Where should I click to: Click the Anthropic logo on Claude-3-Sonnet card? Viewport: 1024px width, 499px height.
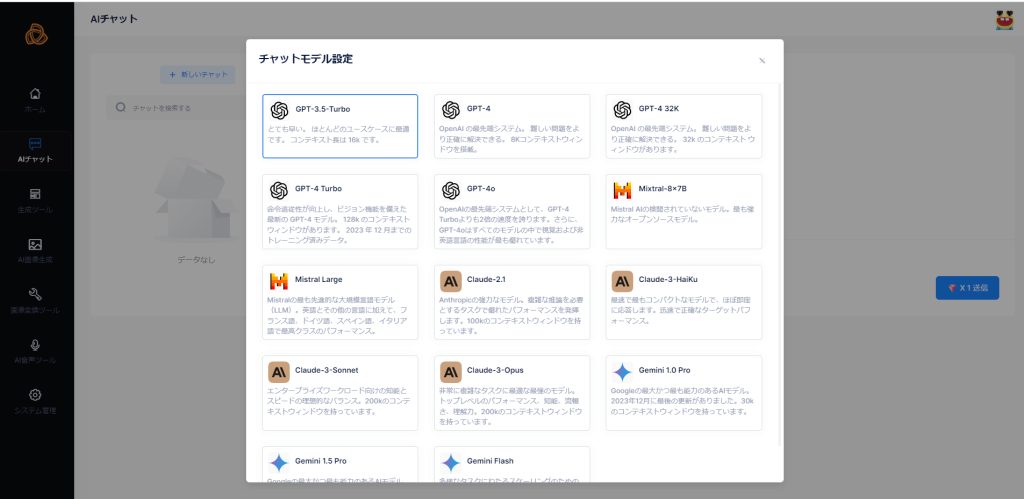click(x=279, y=372)
